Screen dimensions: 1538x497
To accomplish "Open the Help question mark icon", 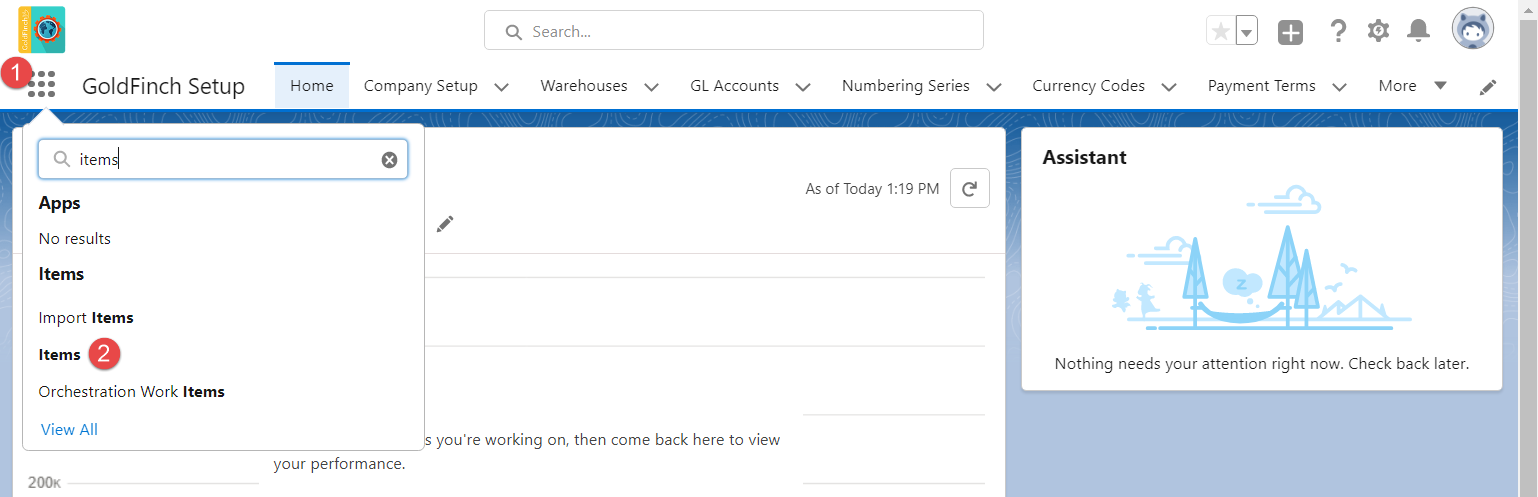I will coord(1338,31).
